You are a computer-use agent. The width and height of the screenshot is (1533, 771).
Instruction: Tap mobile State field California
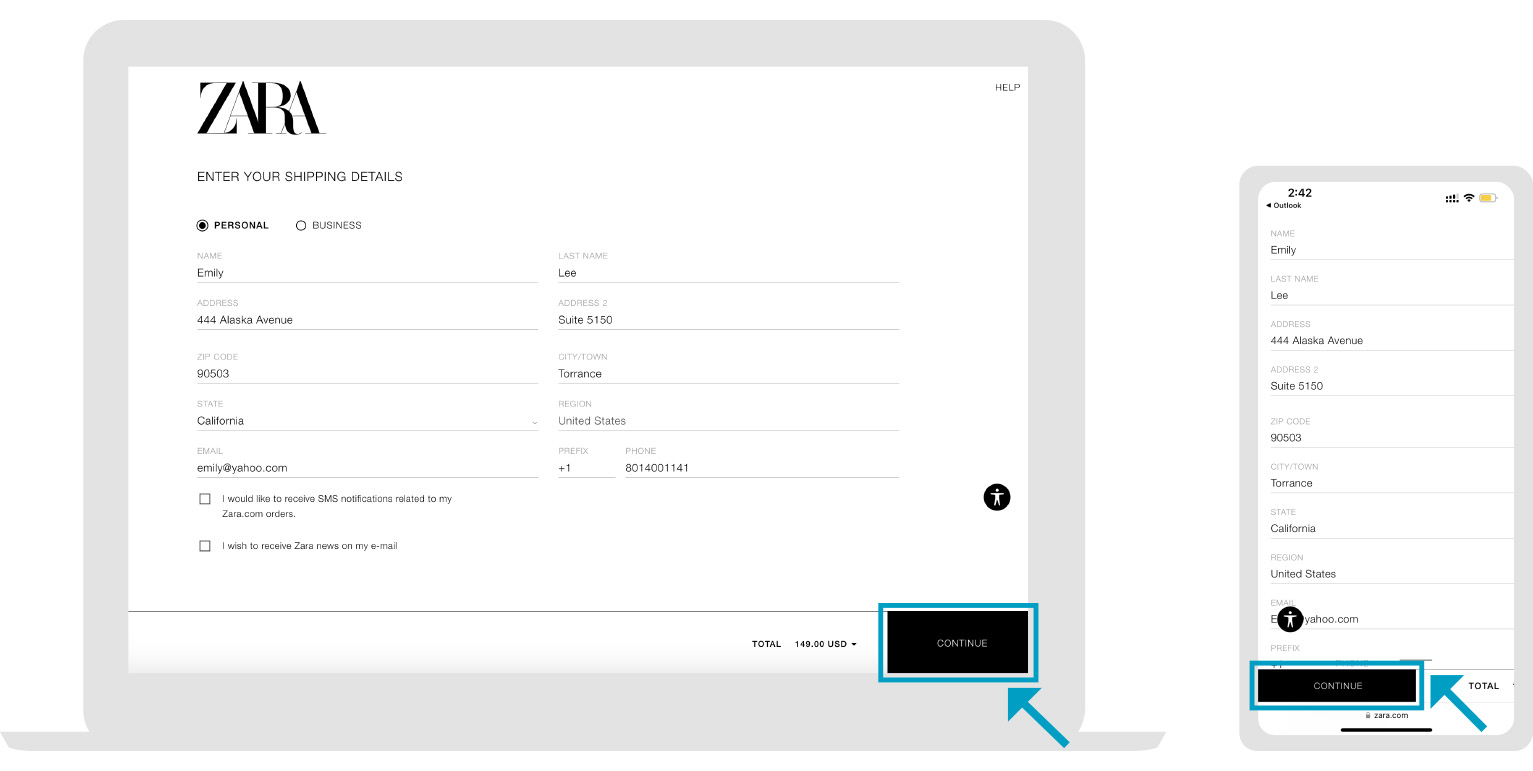pos(1392,528)
